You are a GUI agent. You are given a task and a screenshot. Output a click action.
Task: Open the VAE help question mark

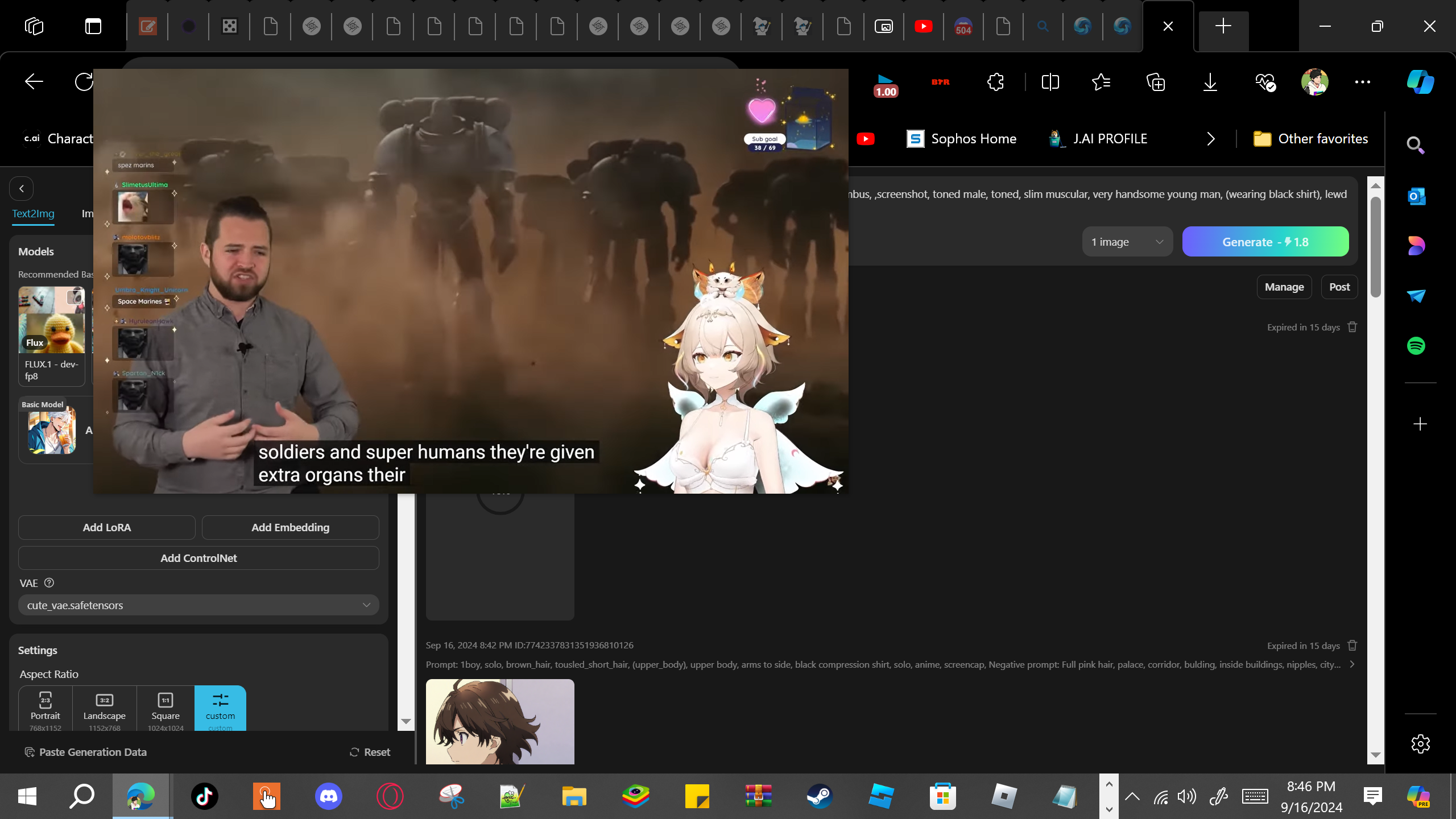(49, 583)
